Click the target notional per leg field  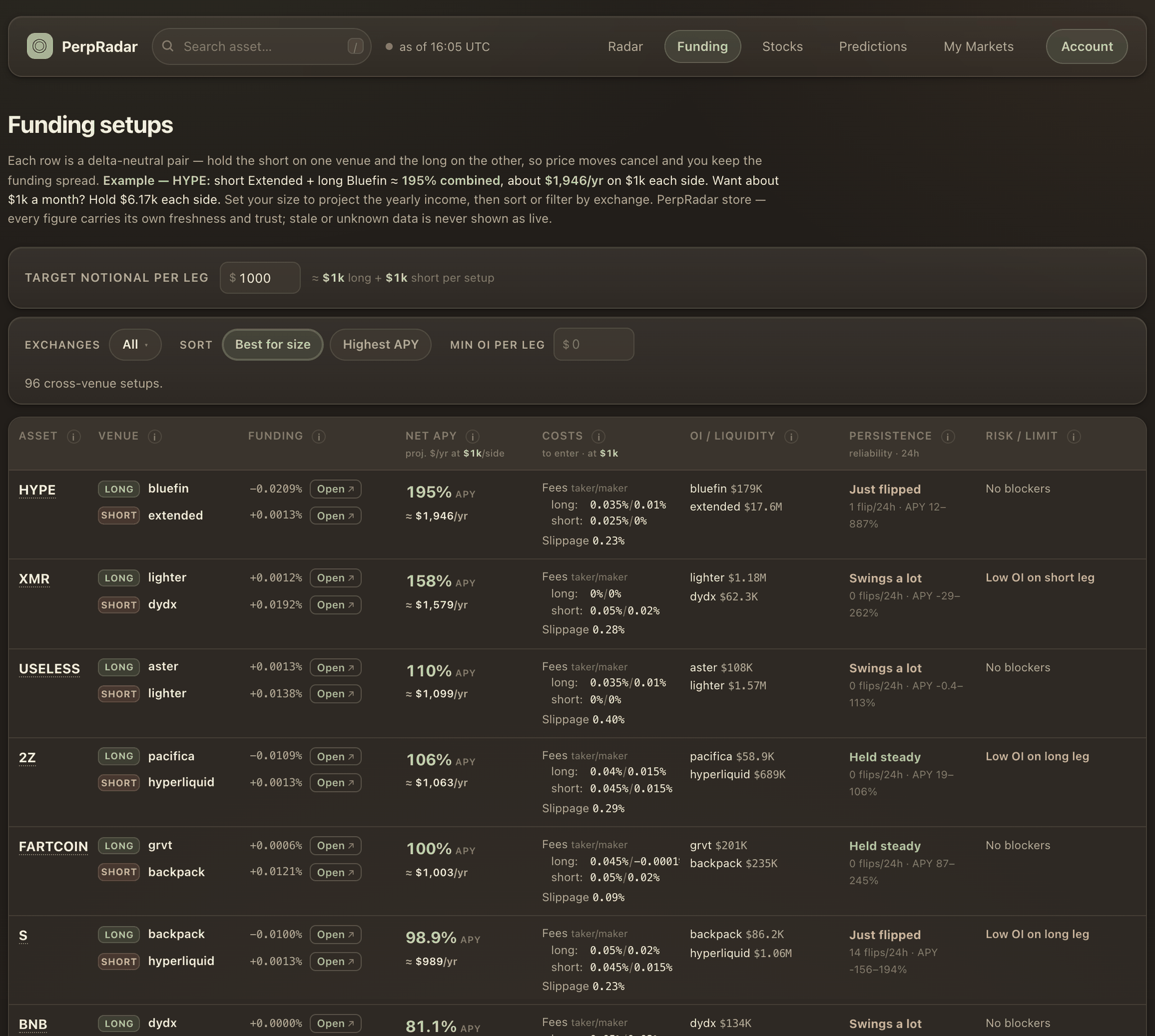coord(260,278)
